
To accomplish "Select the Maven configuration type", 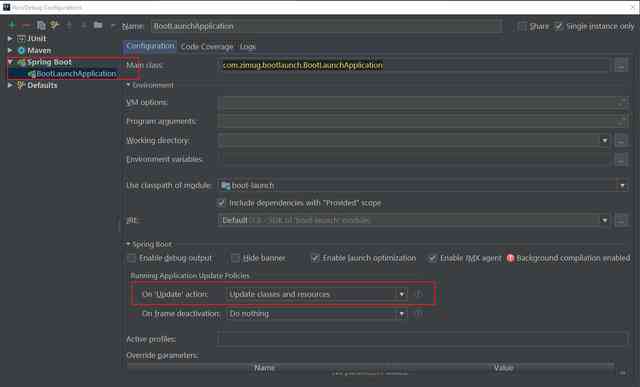I will [39, 51].
